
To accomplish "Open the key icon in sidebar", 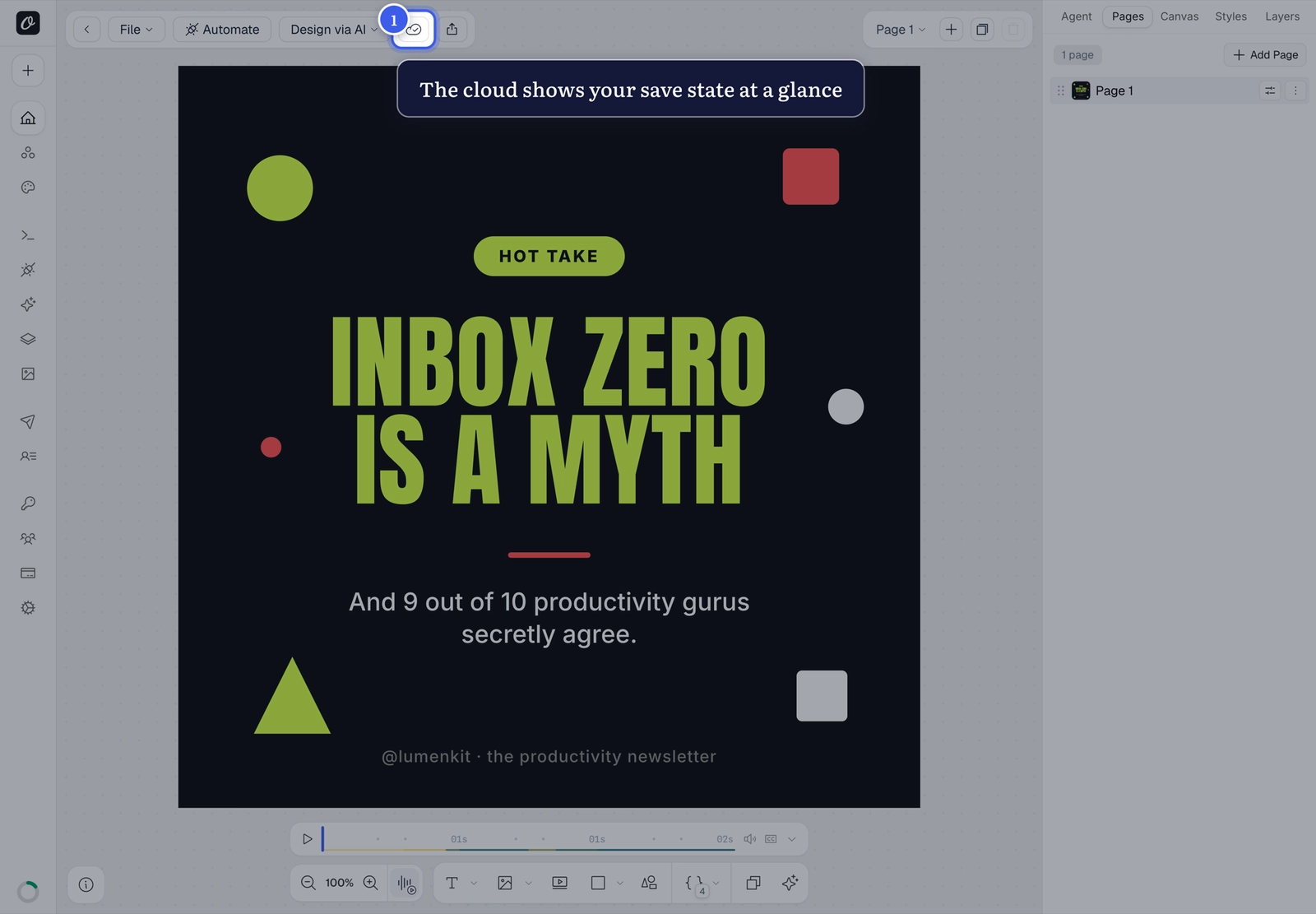I will point(28,503).
